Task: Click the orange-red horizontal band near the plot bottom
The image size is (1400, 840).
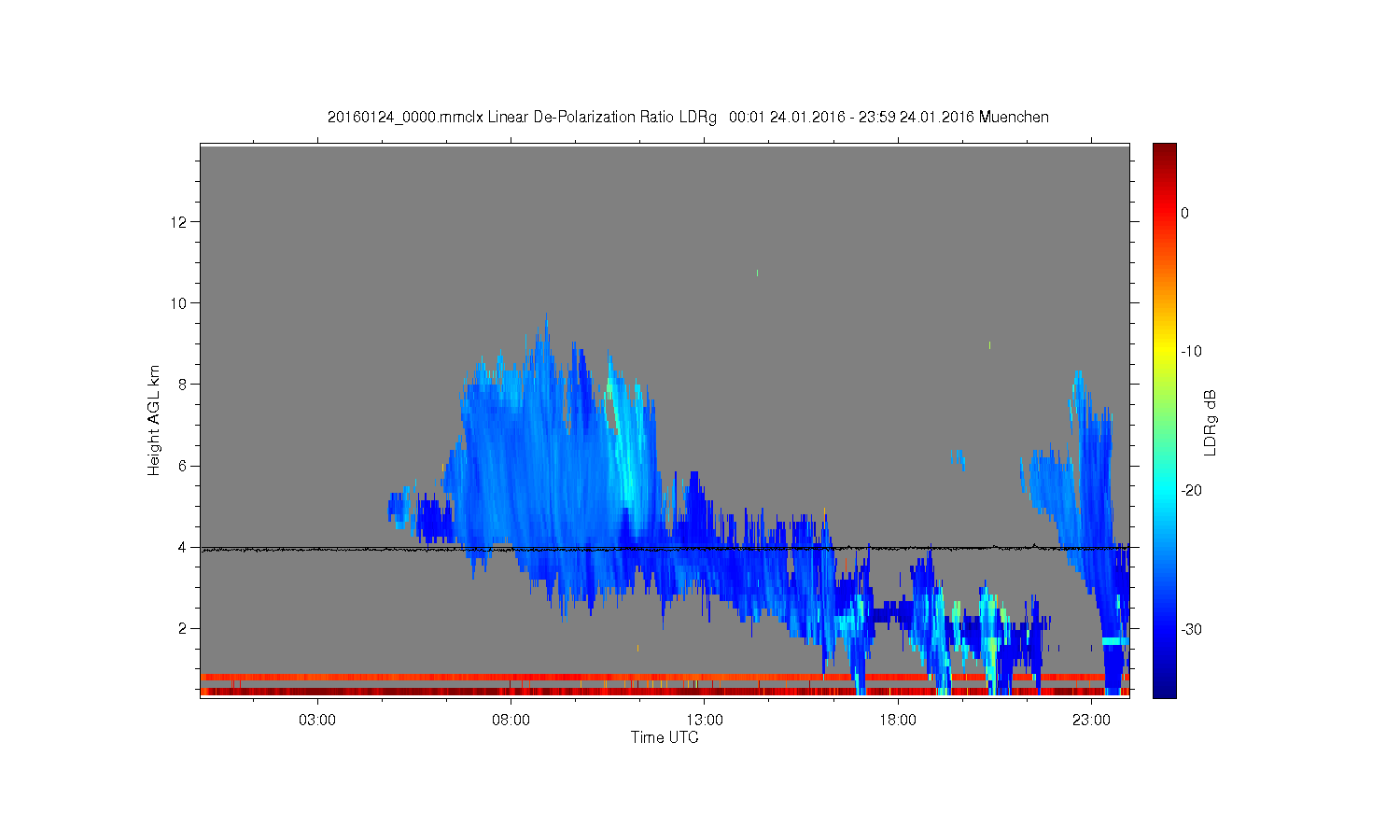Action: (x=665, y=677)
